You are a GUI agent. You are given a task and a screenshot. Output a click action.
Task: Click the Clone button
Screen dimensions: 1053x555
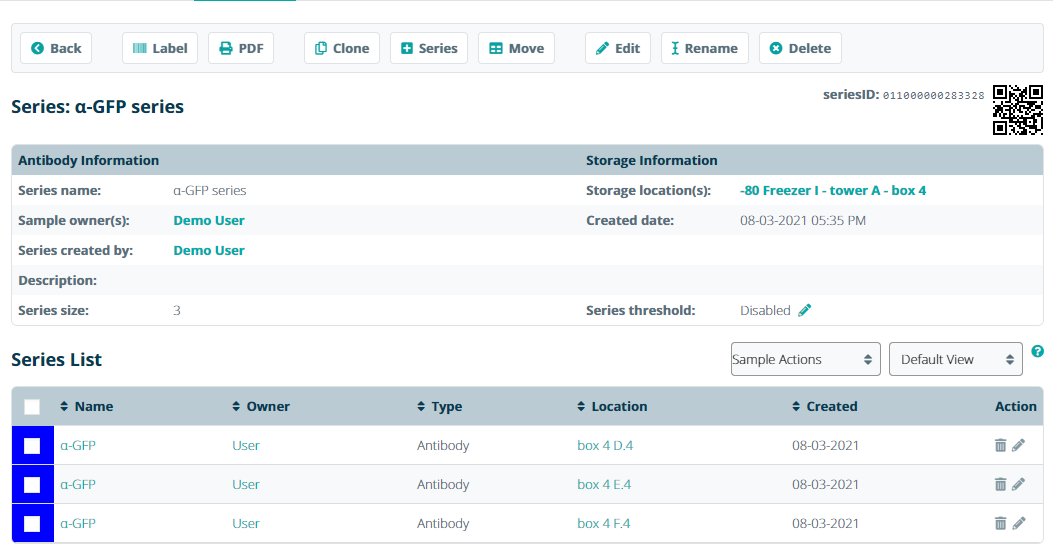[342, 48]
